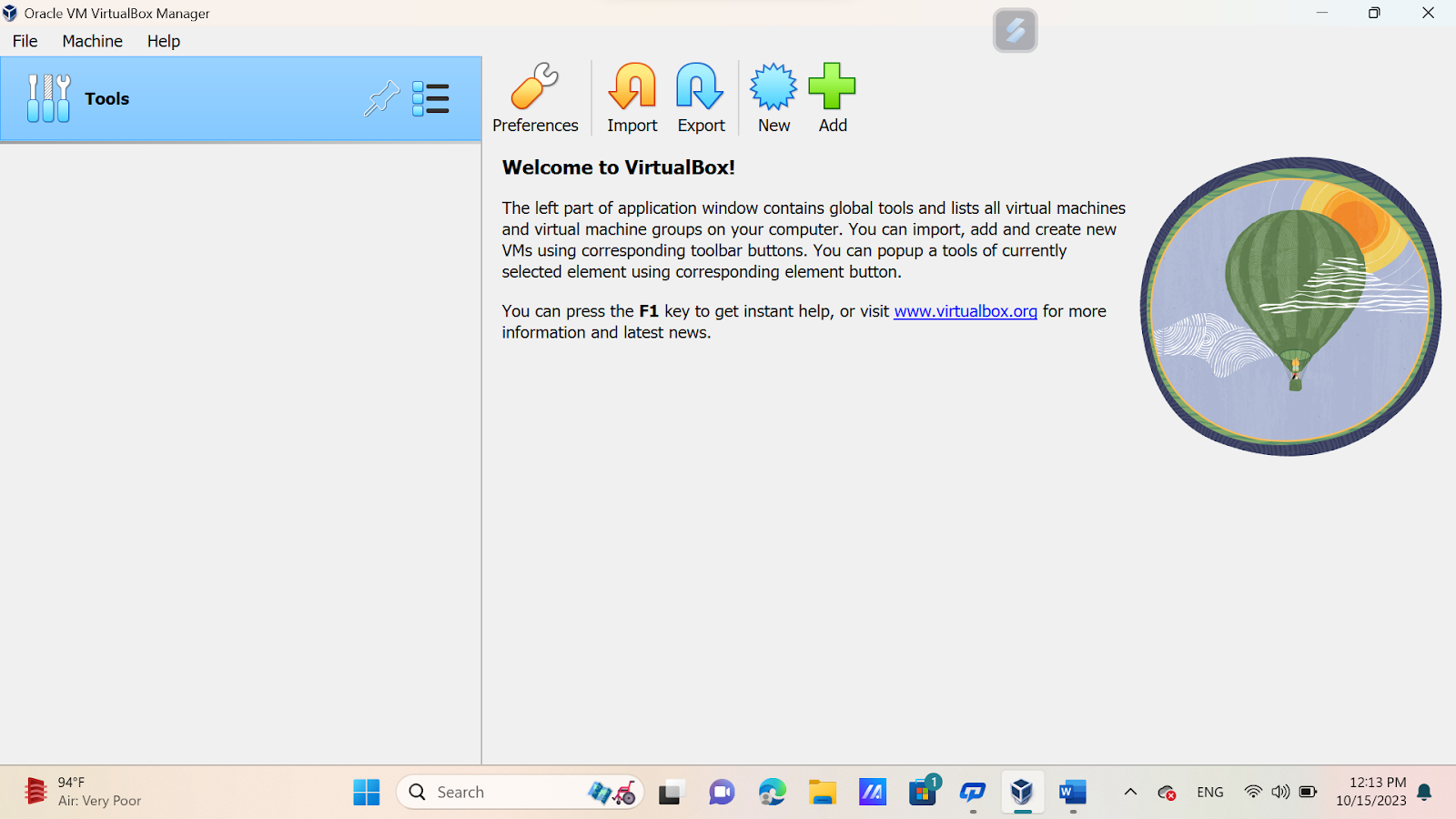This screenshot has width=1456, height=819.
Task: Open Wi-Fi network settings in tray
Action: point(1253,793)
